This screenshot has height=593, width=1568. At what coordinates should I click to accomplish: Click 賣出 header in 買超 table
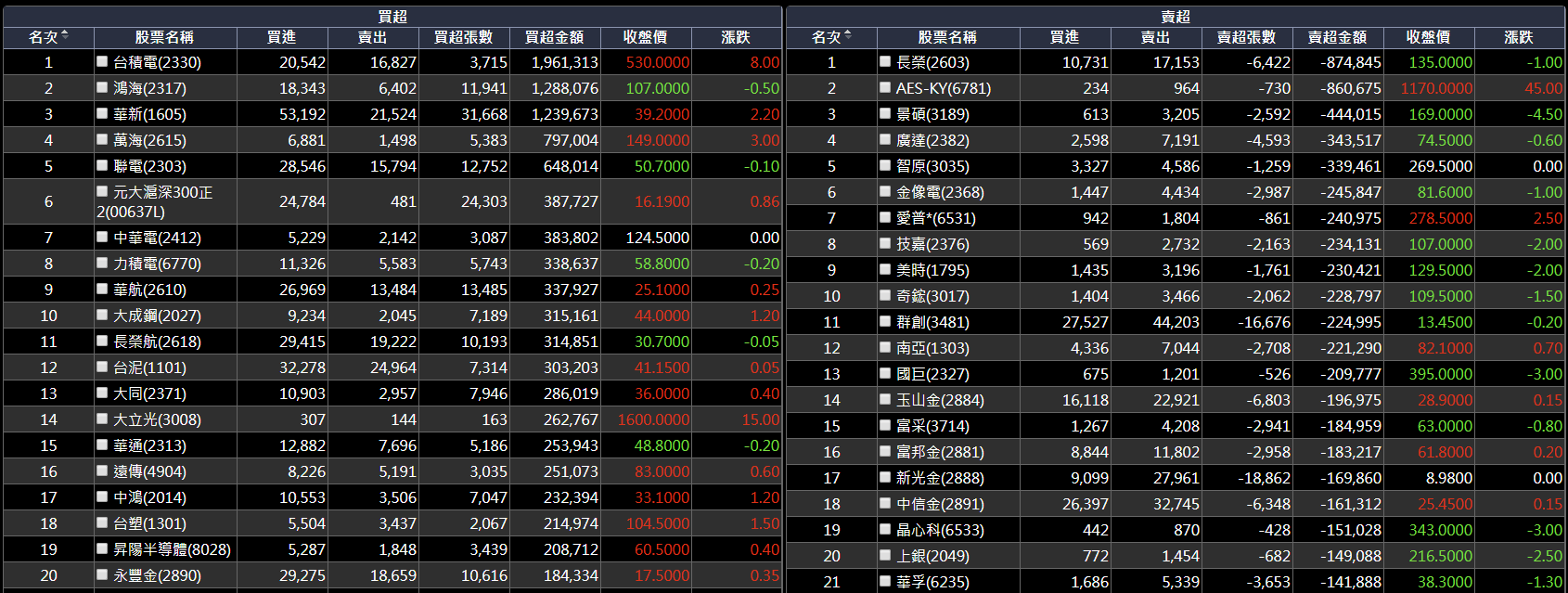(x=372, y=37)
